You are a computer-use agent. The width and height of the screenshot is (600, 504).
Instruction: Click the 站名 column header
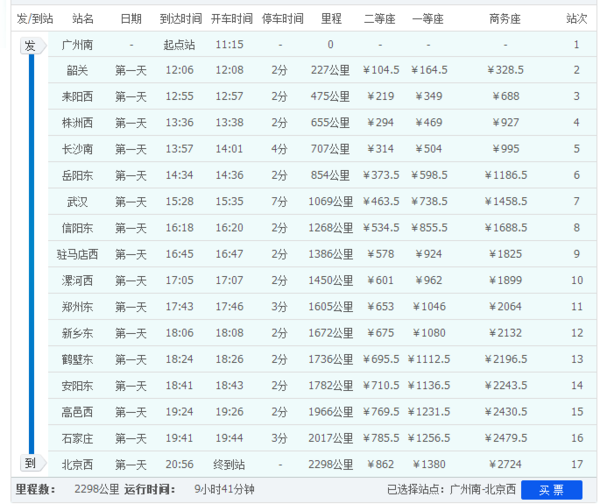tap(83, 18)
